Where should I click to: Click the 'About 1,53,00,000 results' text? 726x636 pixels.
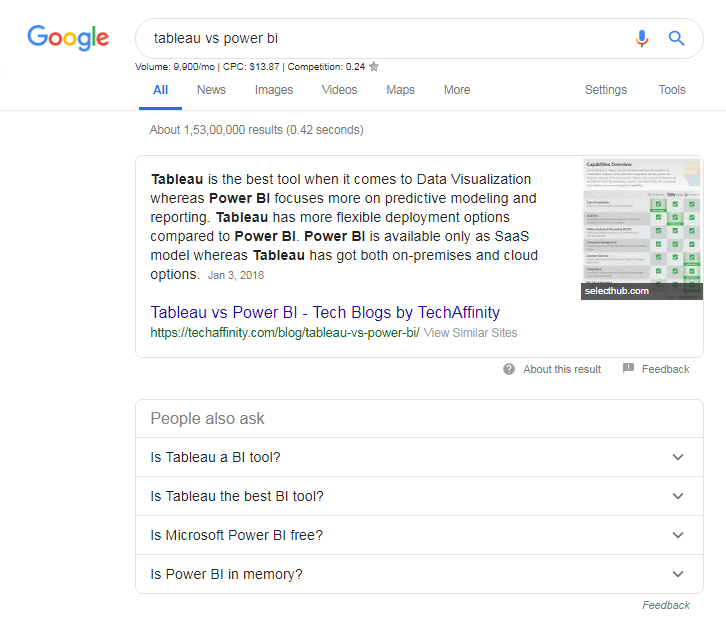pyautogui.click(x=257, y=130)
